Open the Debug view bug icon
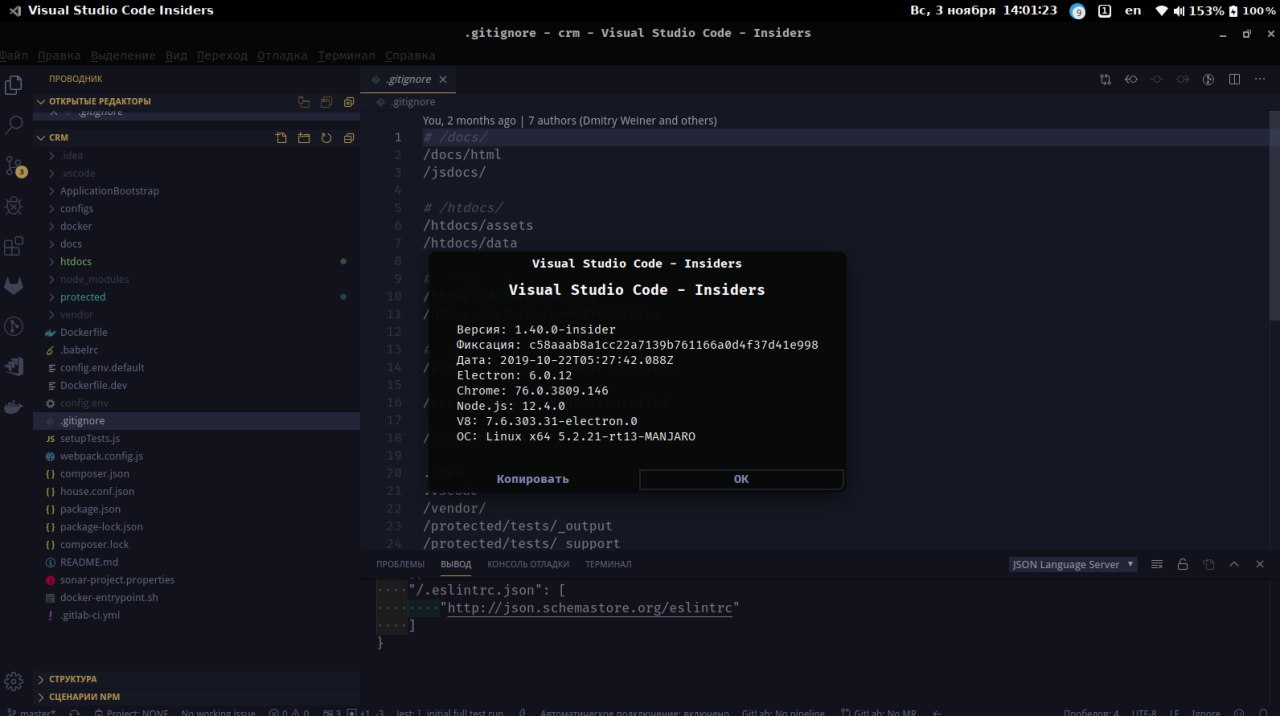This screenshot has height=716, width=1280. click(14, 206)
